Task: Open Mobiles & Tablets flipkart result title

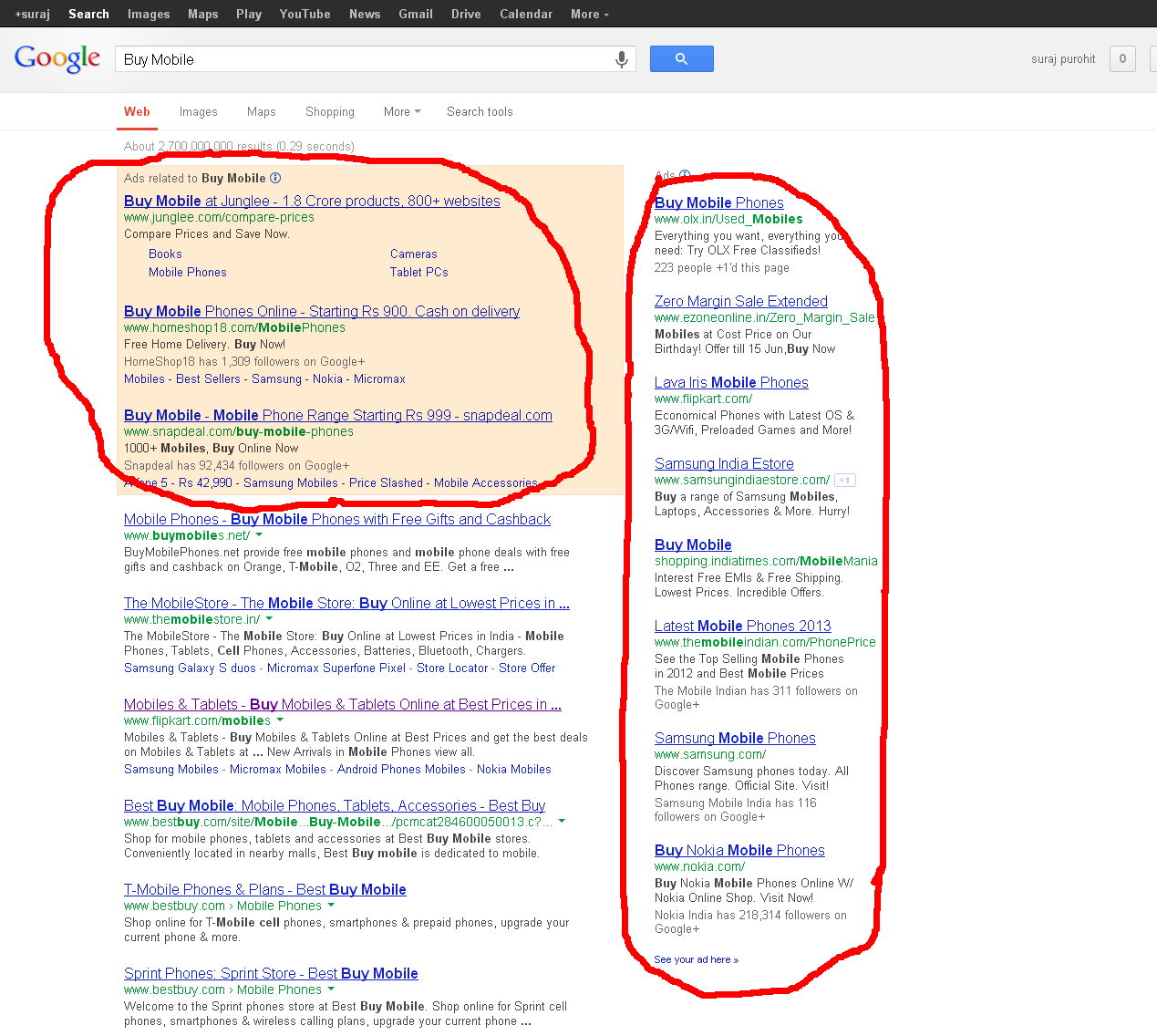Action: click(343, 704)
